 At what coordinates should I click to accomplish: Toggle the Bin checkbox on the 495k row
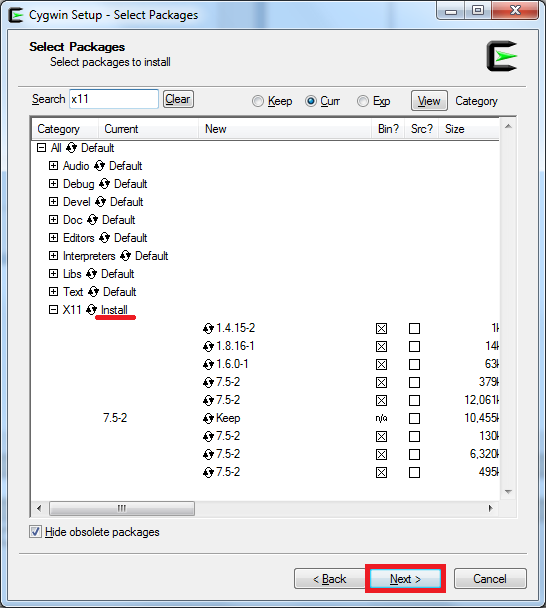point(381,472)
